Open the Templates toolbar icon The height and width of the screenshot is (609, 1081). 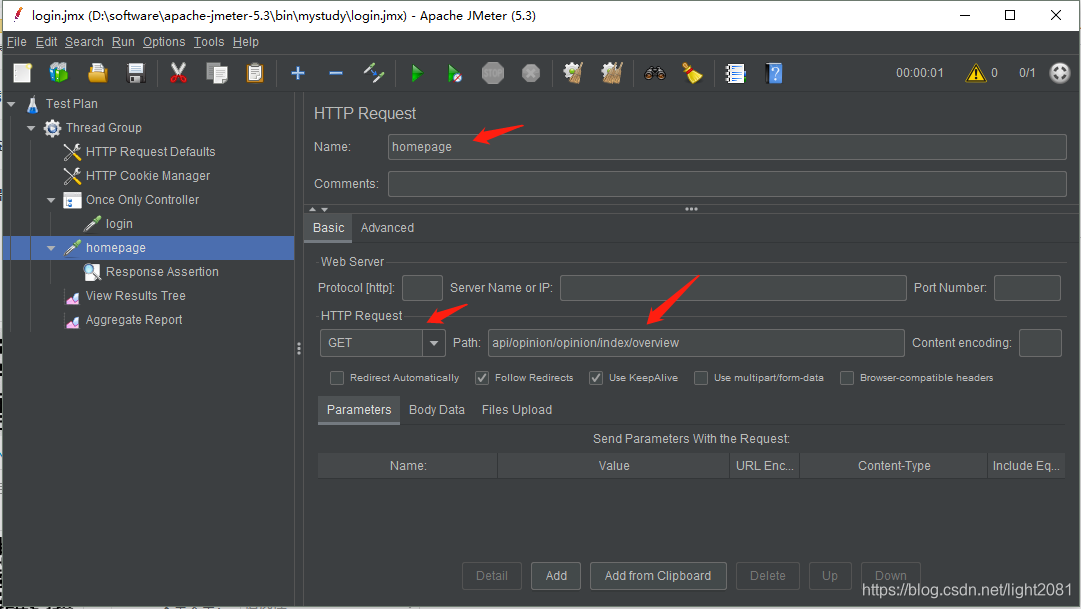point(59,73)
